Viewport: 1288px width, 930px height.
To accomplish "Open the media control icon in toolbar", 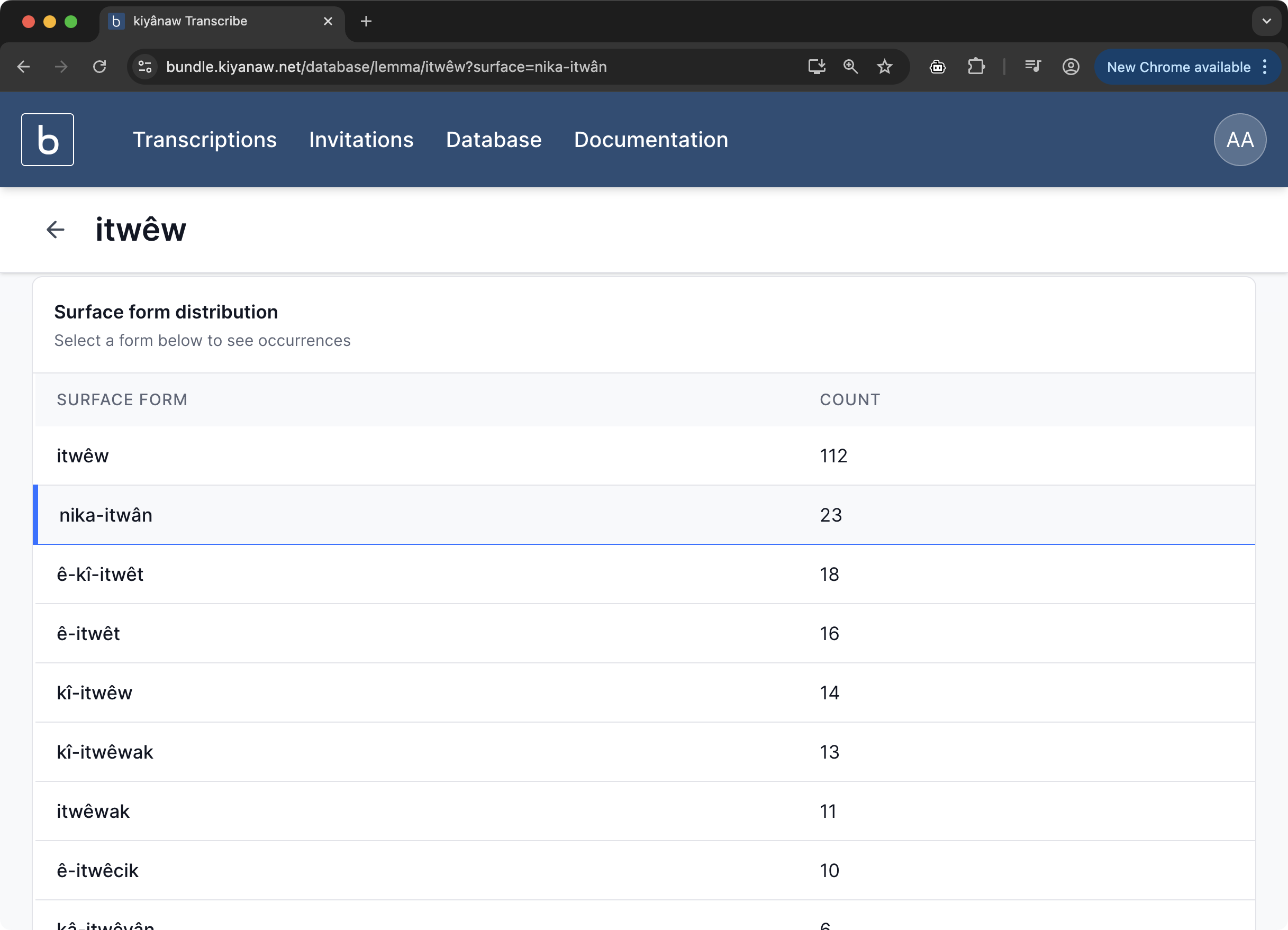I will click(x=1032, y=67).
